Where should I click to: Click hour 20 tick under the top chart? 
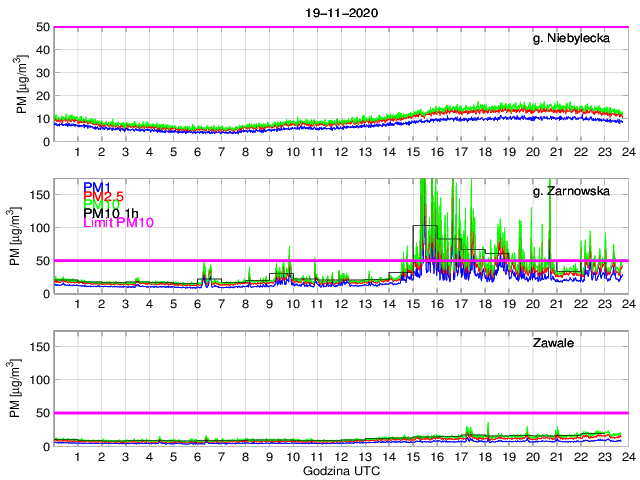point(532,152)
